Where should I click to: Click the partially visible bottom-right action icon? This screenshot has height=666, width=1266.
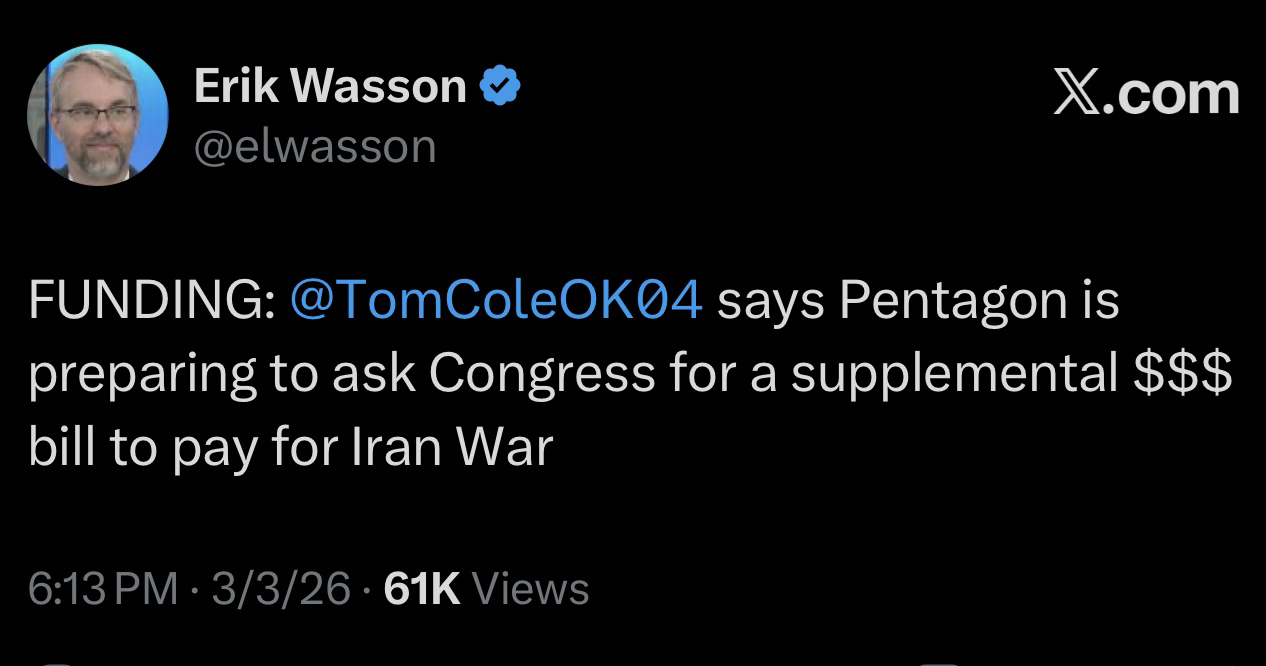click(938, 662)
